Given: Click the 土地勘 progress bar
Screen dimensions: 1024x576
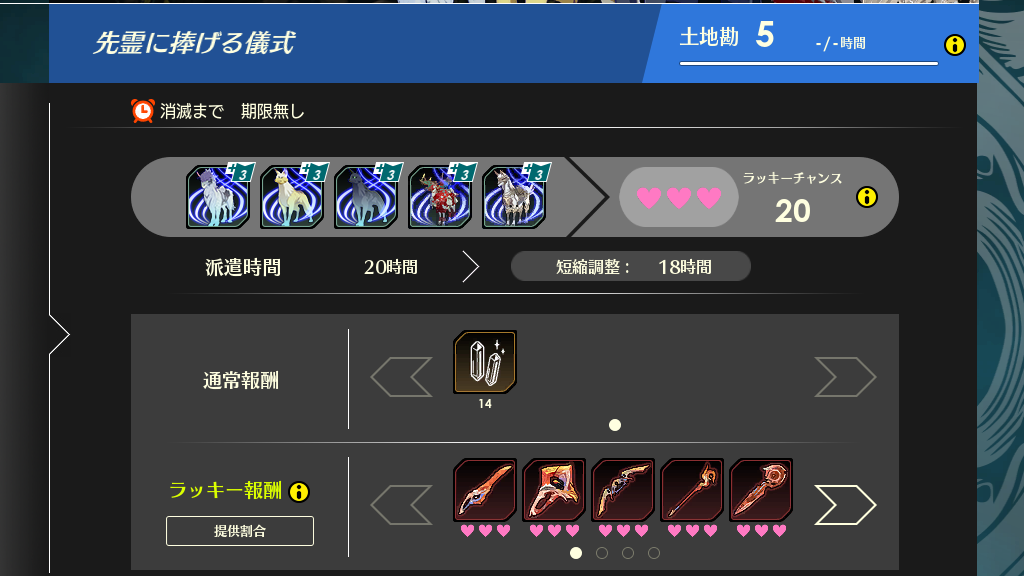Looking at the screenshot, I should point(808,63).
